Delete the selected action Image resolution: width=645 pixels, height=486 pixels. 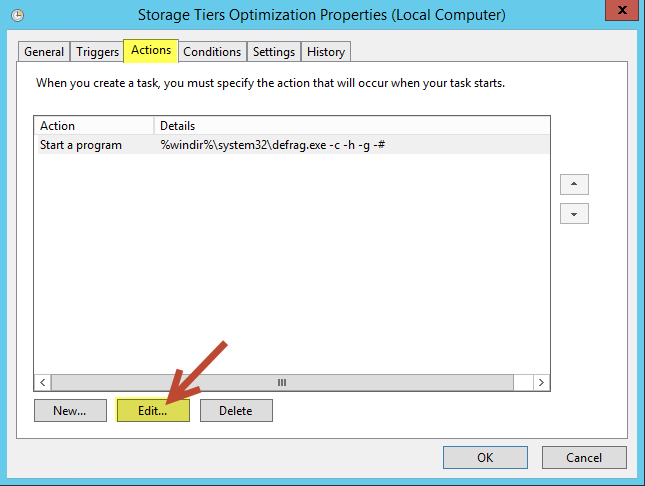pos(236,410)
